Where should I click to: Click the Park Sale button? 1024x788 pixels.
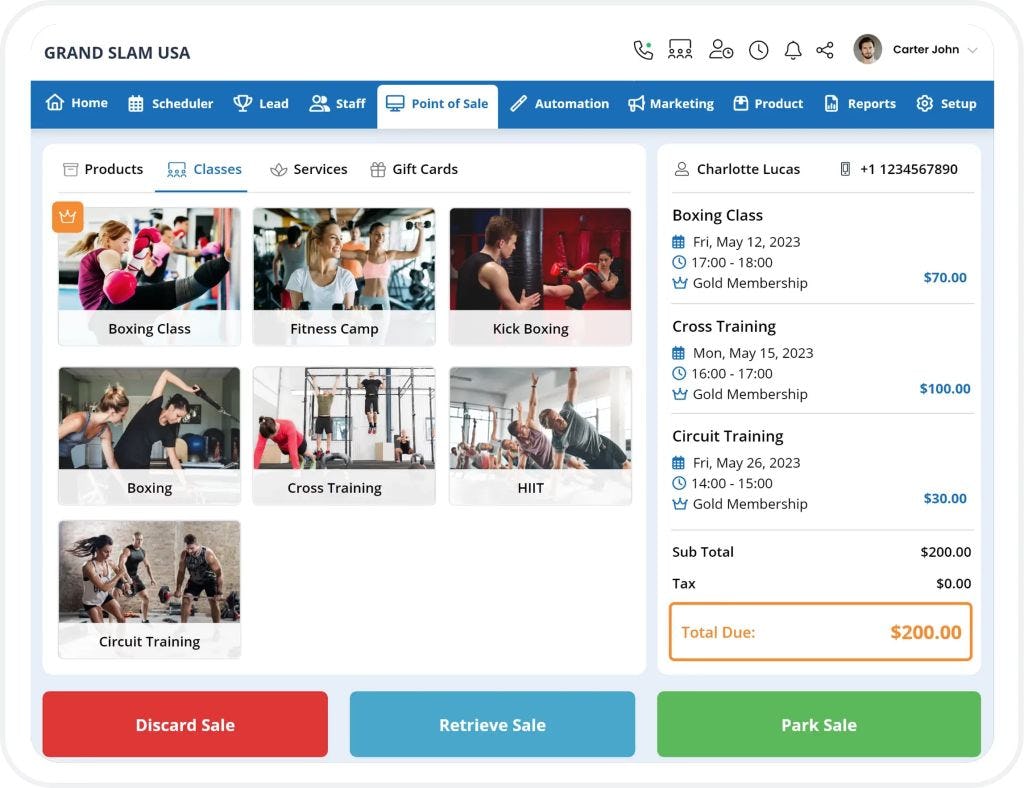point(820,725)
